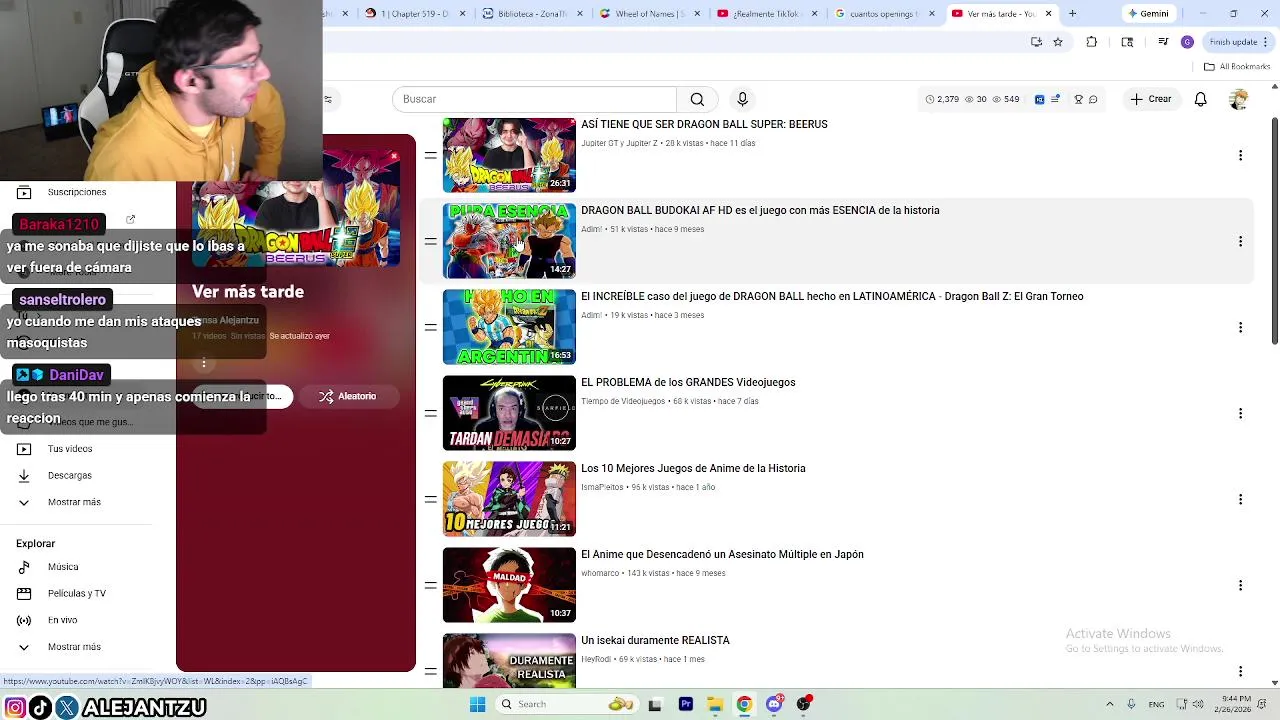This screenshot has width=1280, height=720.
Task: Open options for El Gran Torneo video
Action: click(1240, 327)
